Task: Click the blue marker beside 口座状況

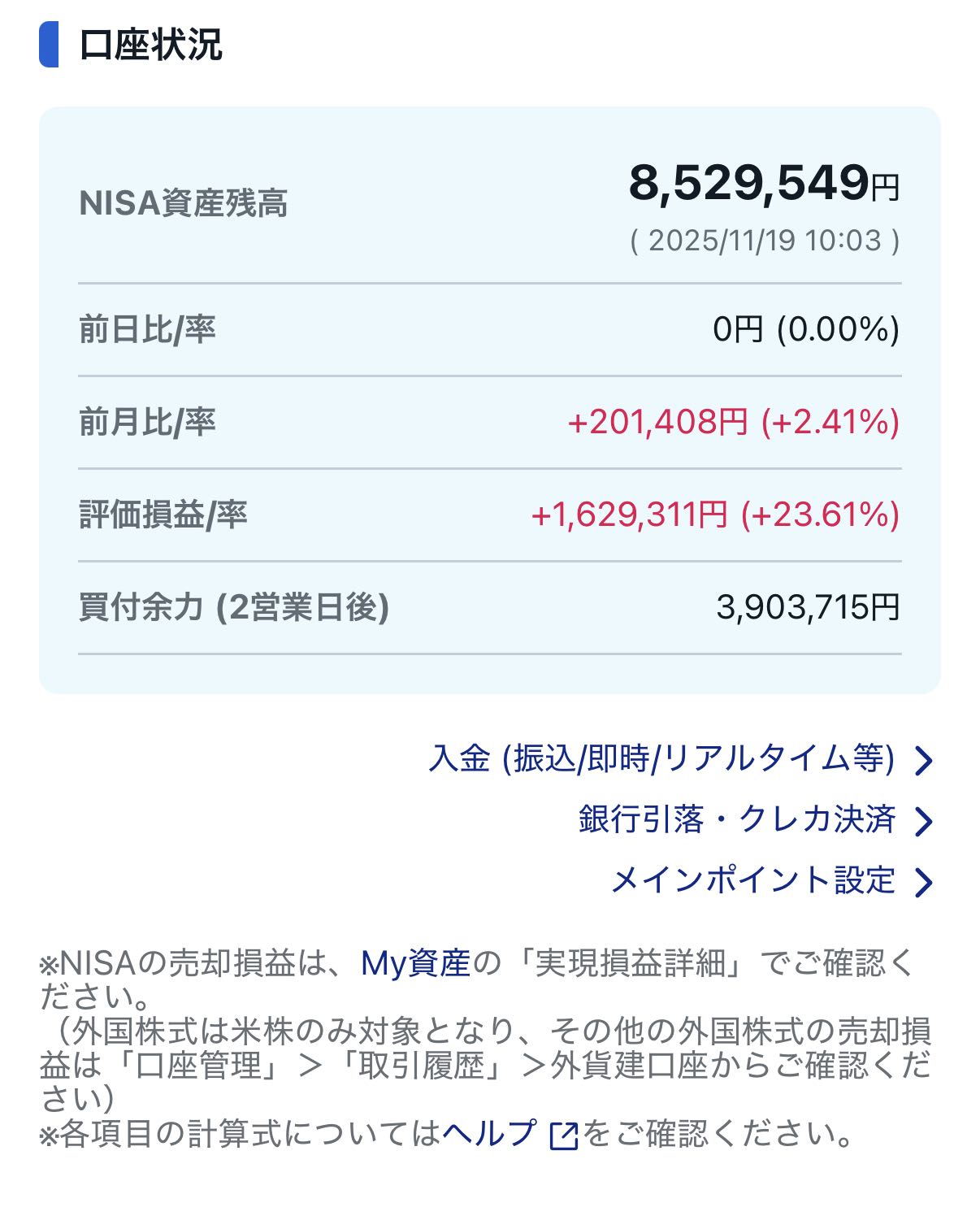Action: click(x=49, y=45)
